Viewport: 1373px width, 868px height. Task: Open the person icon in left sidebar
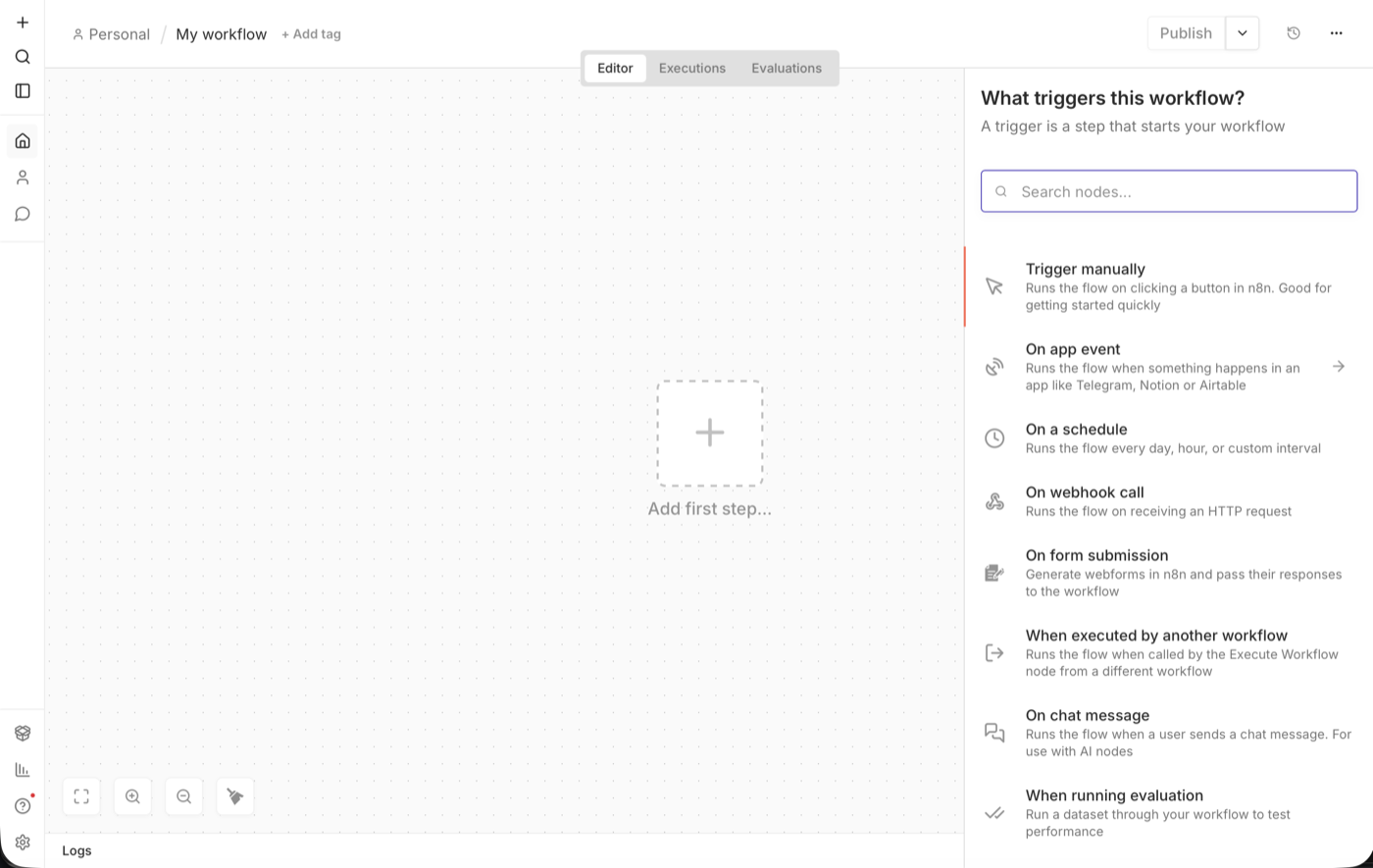point(23,178)
